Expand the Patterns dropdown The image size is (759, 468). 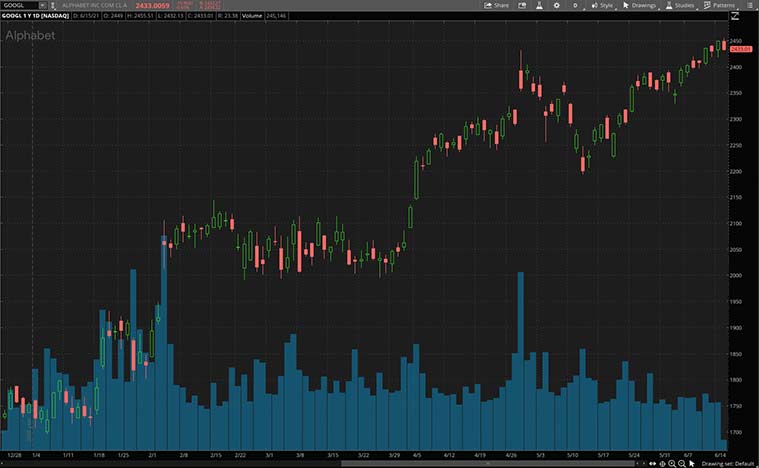tap(718, 5)
